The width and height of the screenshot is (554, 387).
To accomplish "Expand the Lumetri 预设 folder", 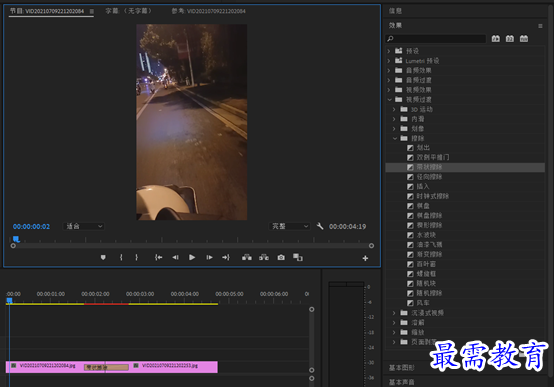I will tap(389, 61).
